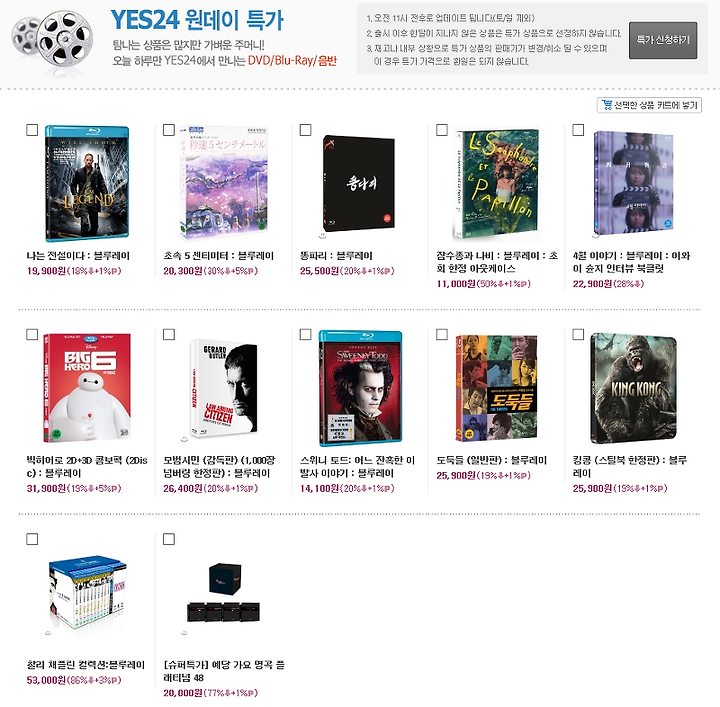720x707 pixels.
Task: Tick the checkbox for 초속 5센티미터
Action: [x=169, y=130]
